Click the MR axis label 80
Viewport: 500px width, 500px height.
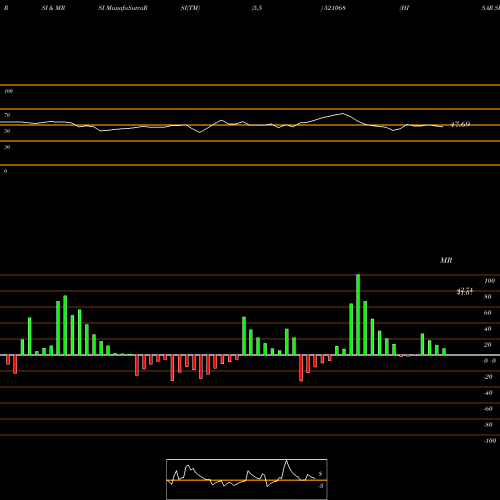[x=488, y=297]
